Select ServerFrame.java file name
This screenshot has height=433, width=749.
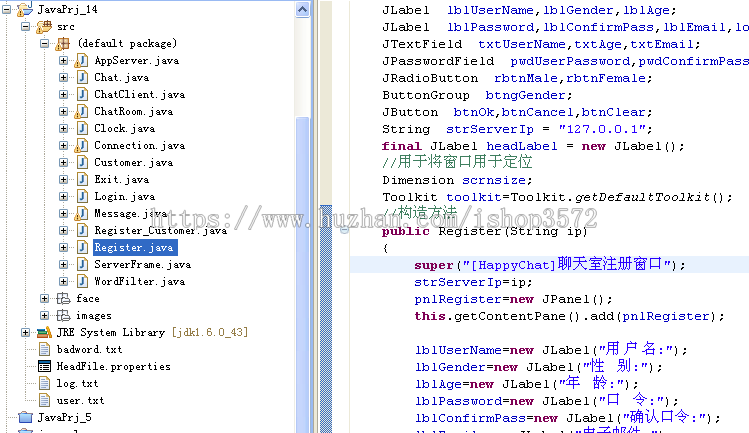click(142, 264)
